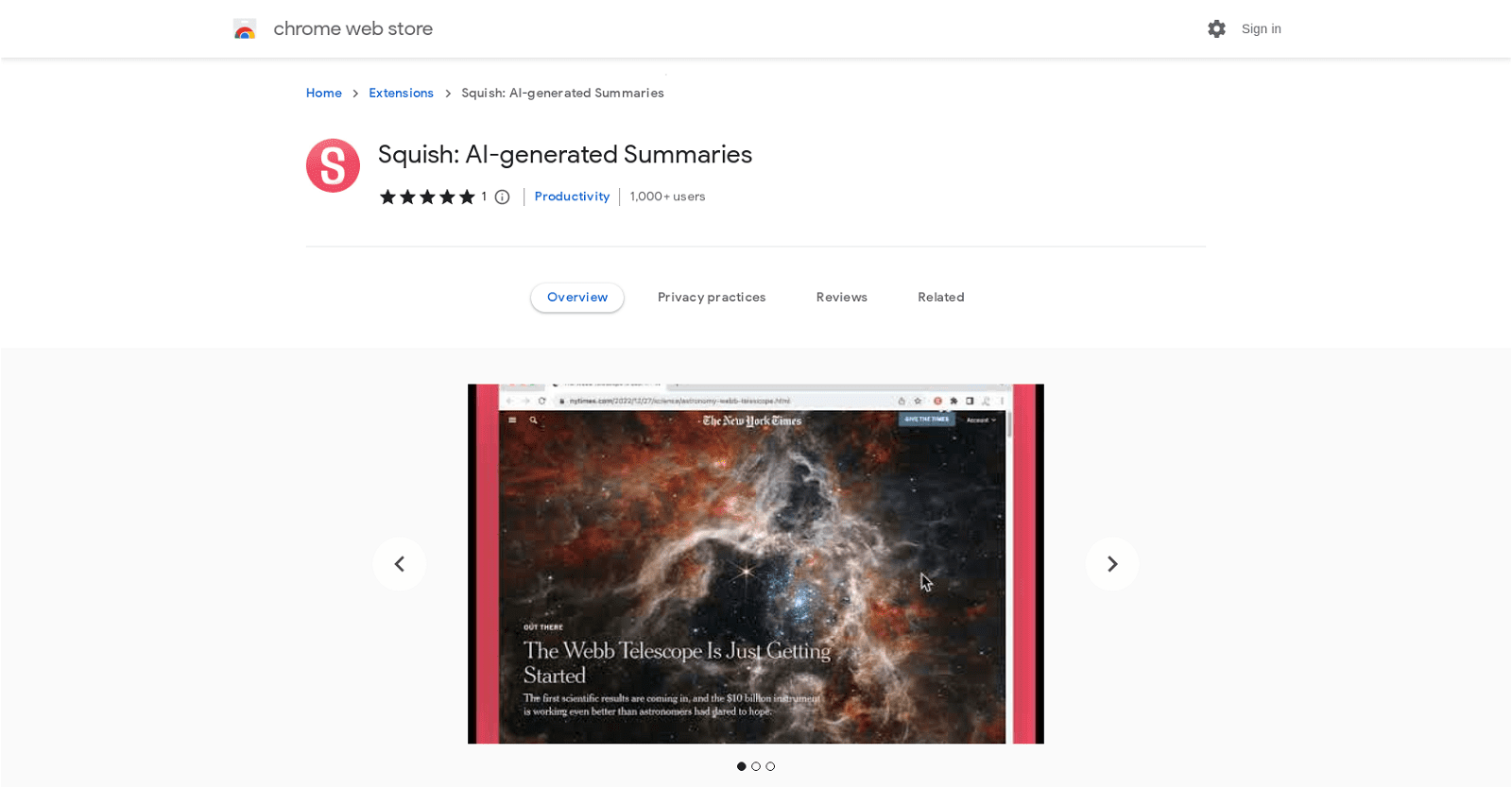This screenshot has height=788, width=1512.
Task: Click the five-star rating icons
Action: 427,197
